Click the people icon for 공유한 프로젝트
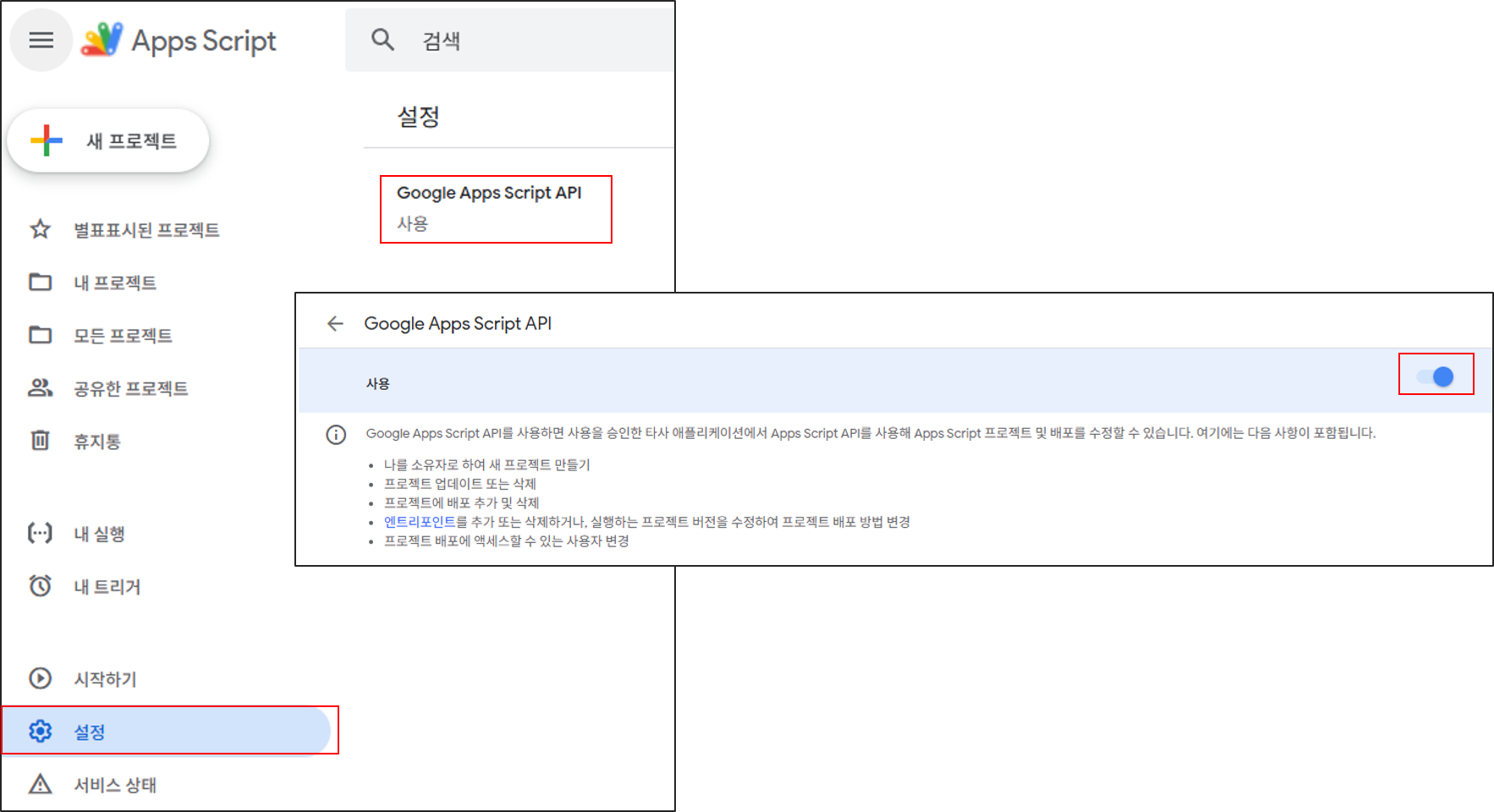This screenshot has height=812, width=1494. [40, 387]
